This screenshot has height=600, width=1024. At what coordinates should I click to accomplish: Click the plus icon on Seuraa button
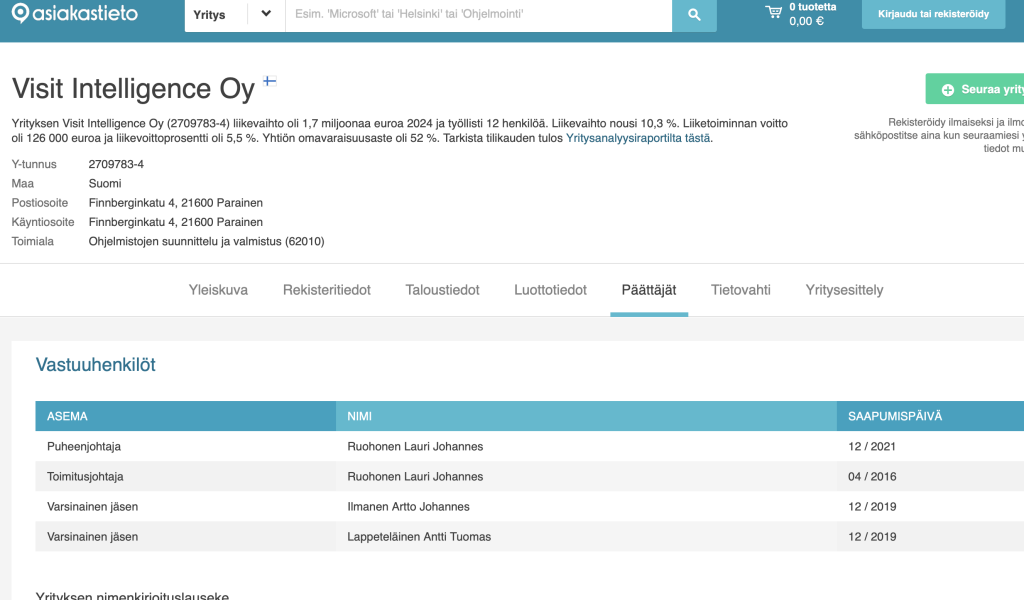tap(948, 90)
